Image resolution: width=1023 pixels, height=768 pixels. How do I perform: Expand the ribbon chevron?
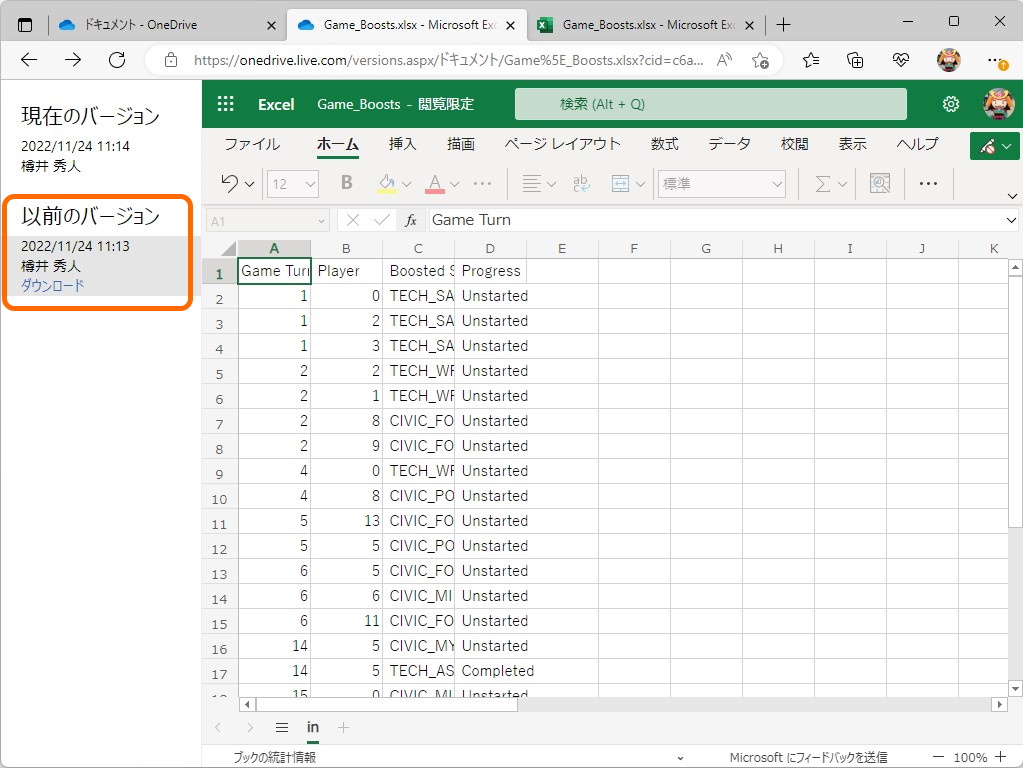click(x=1012, y=196)
